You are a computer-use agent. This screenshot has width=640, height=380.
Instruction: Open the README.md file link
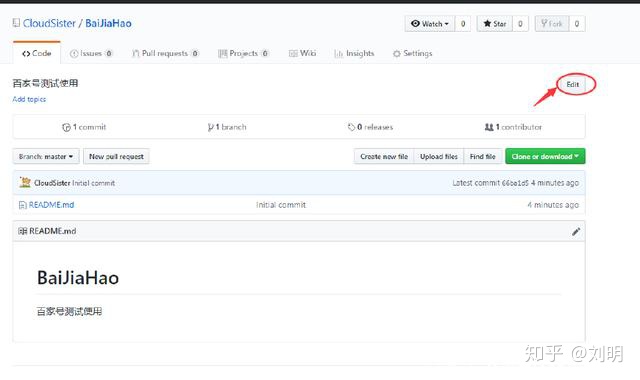pos(51,205)
